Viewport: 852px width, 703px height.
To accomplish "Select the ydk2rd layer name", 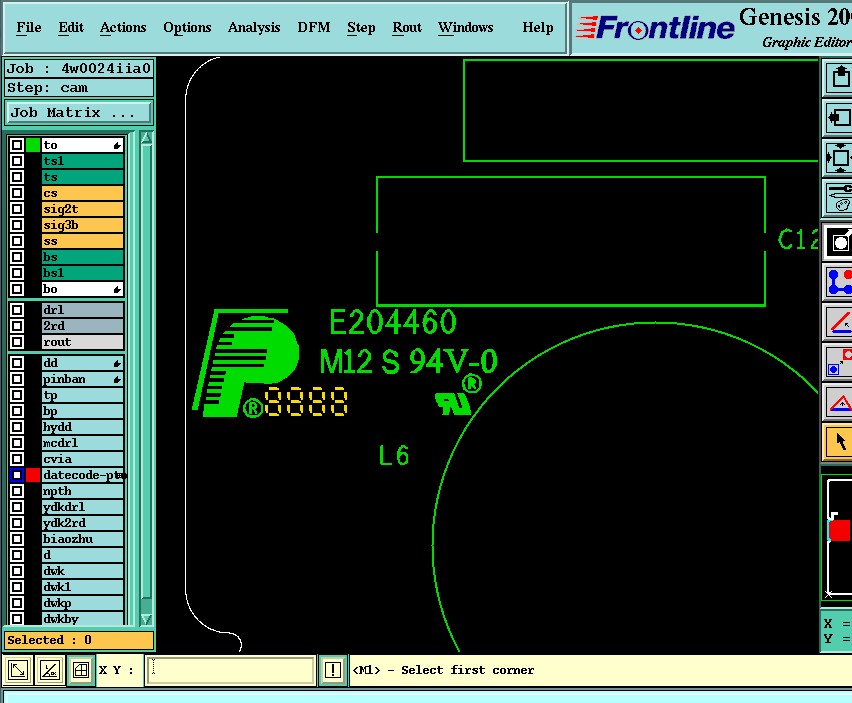I will click(x=83, y=523).
